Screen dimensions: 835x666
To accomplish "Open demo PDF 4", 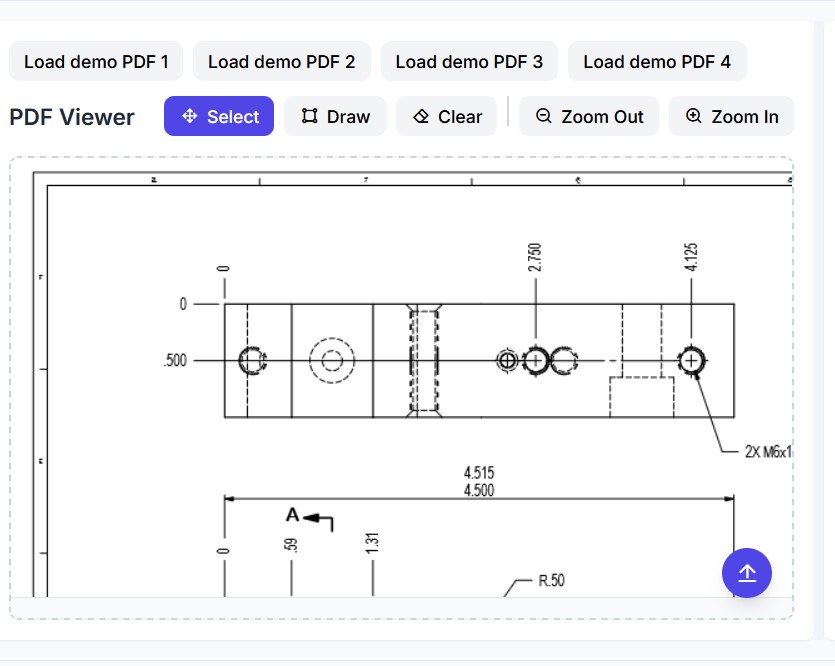I will [x=657, y=61].
